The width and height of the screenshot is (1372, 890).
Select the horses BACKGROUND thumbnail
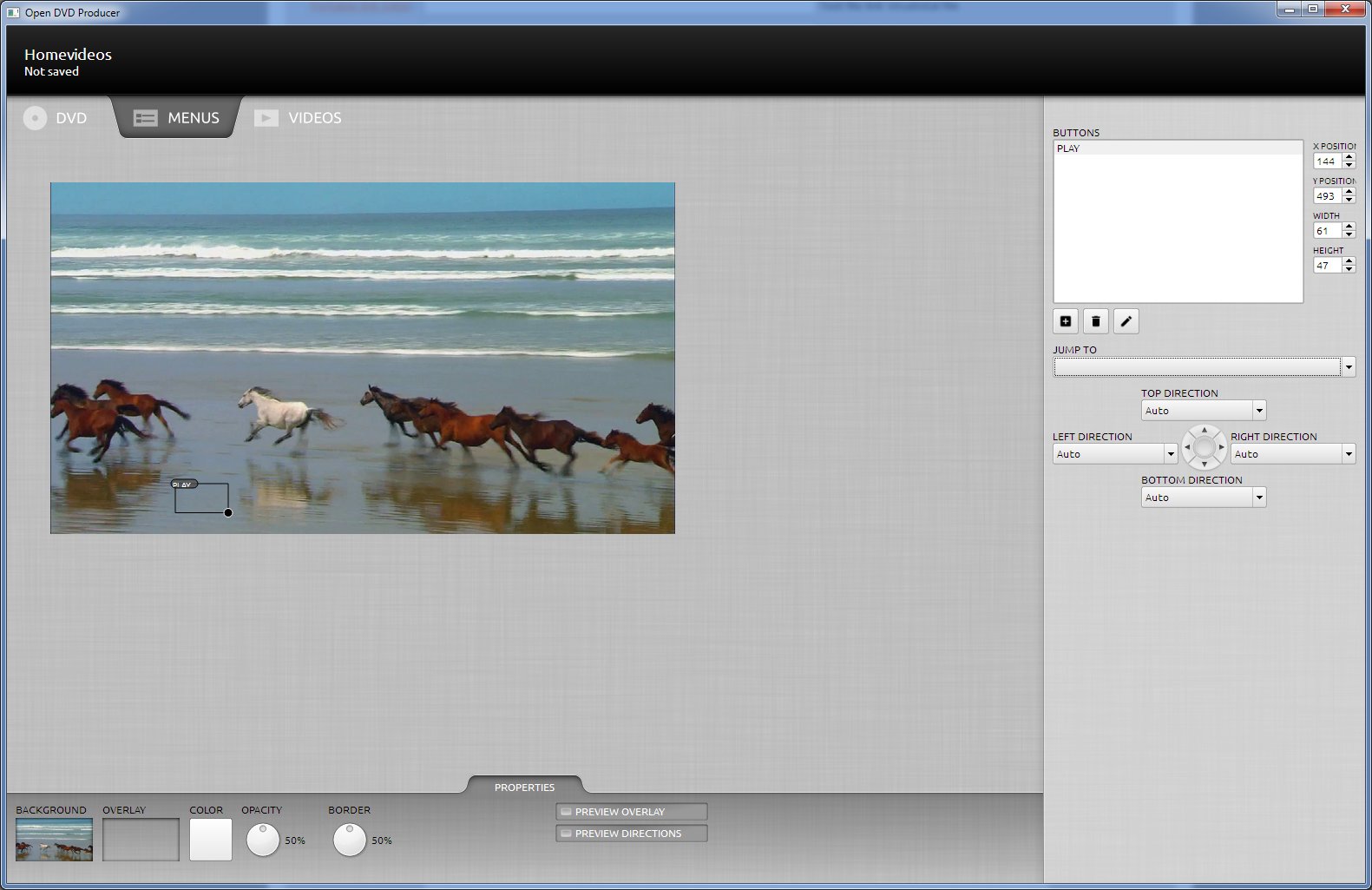(54, 840)
